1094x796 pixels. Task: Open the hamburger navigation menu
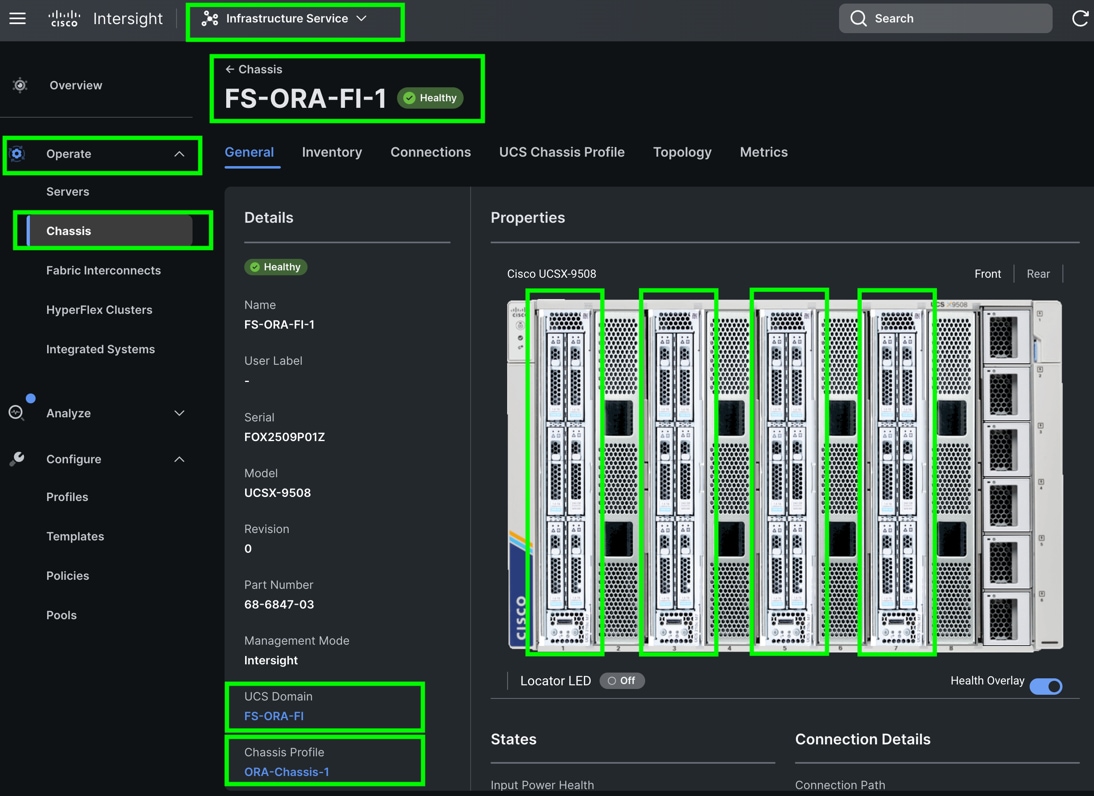coord(17,18)
